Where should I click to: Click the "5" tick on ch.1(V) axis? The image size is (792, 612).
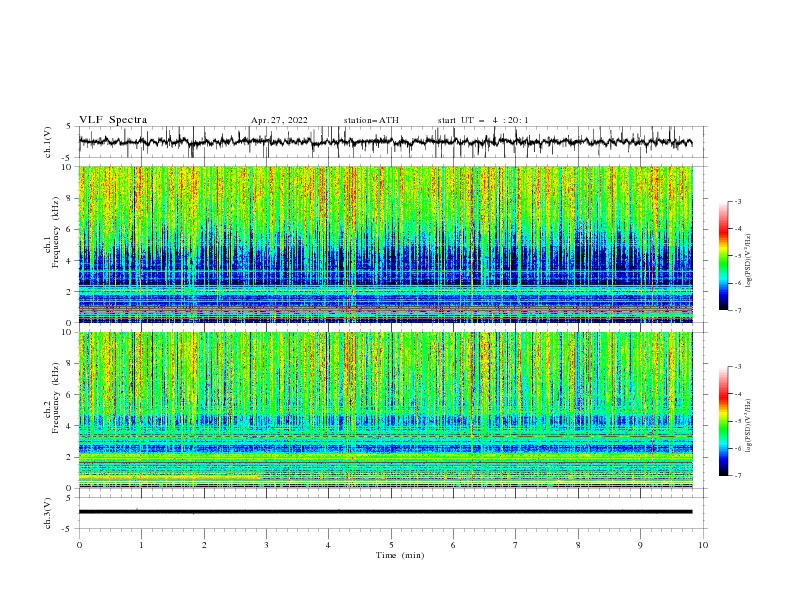(x=69, y=126)
